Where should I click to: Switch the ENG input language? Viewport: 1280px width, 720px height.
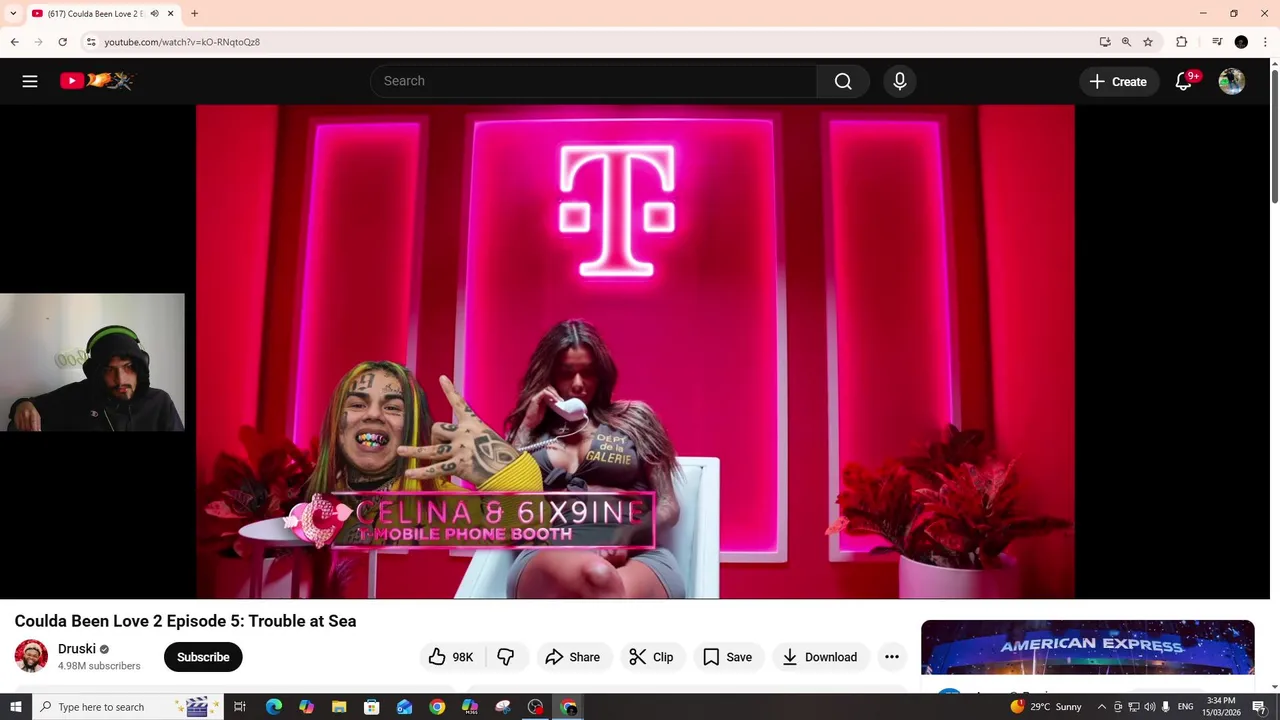coord(1185,707)
